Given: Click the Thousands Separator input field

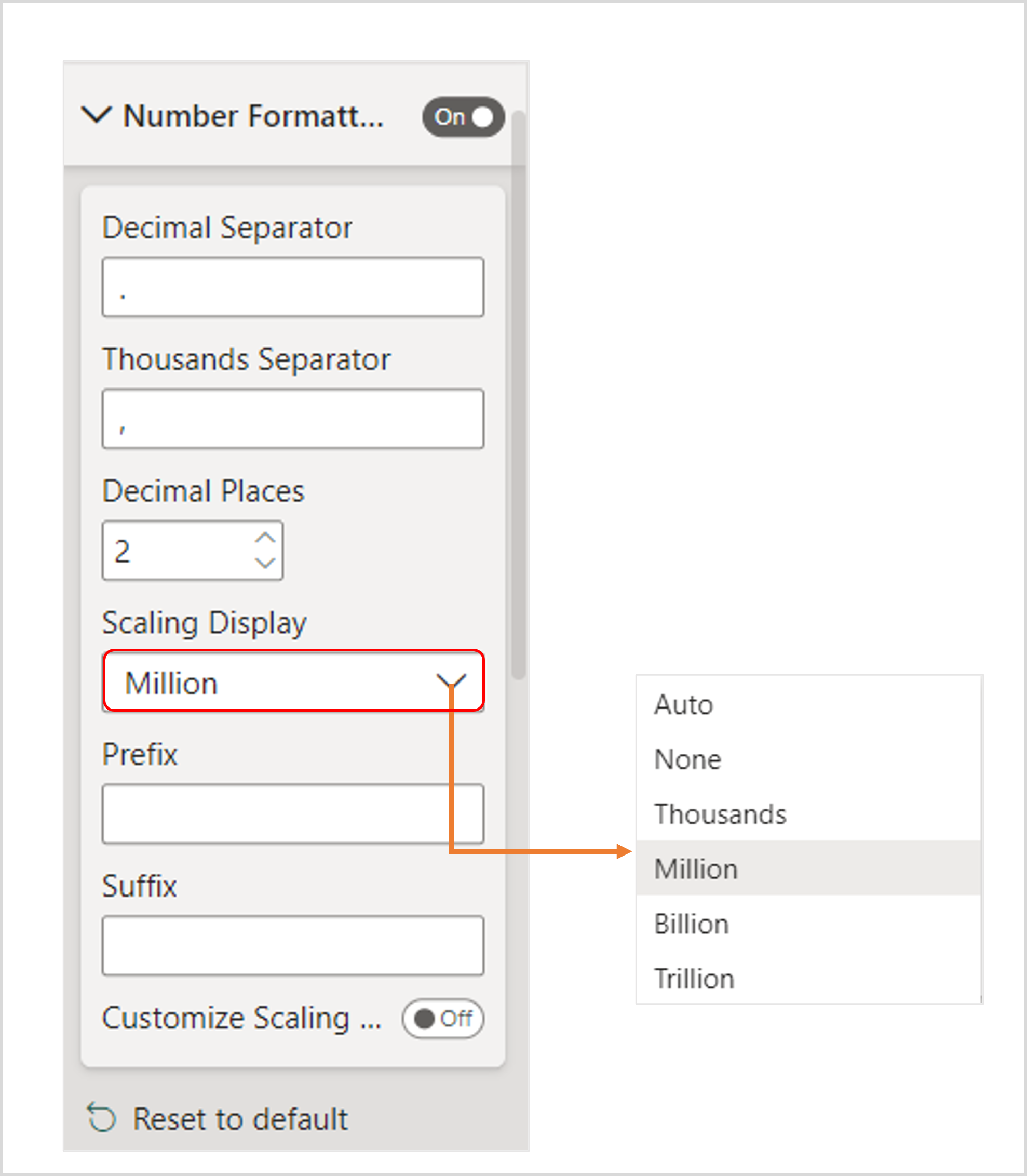Looking at the screenshot, I should coord(293,419).
